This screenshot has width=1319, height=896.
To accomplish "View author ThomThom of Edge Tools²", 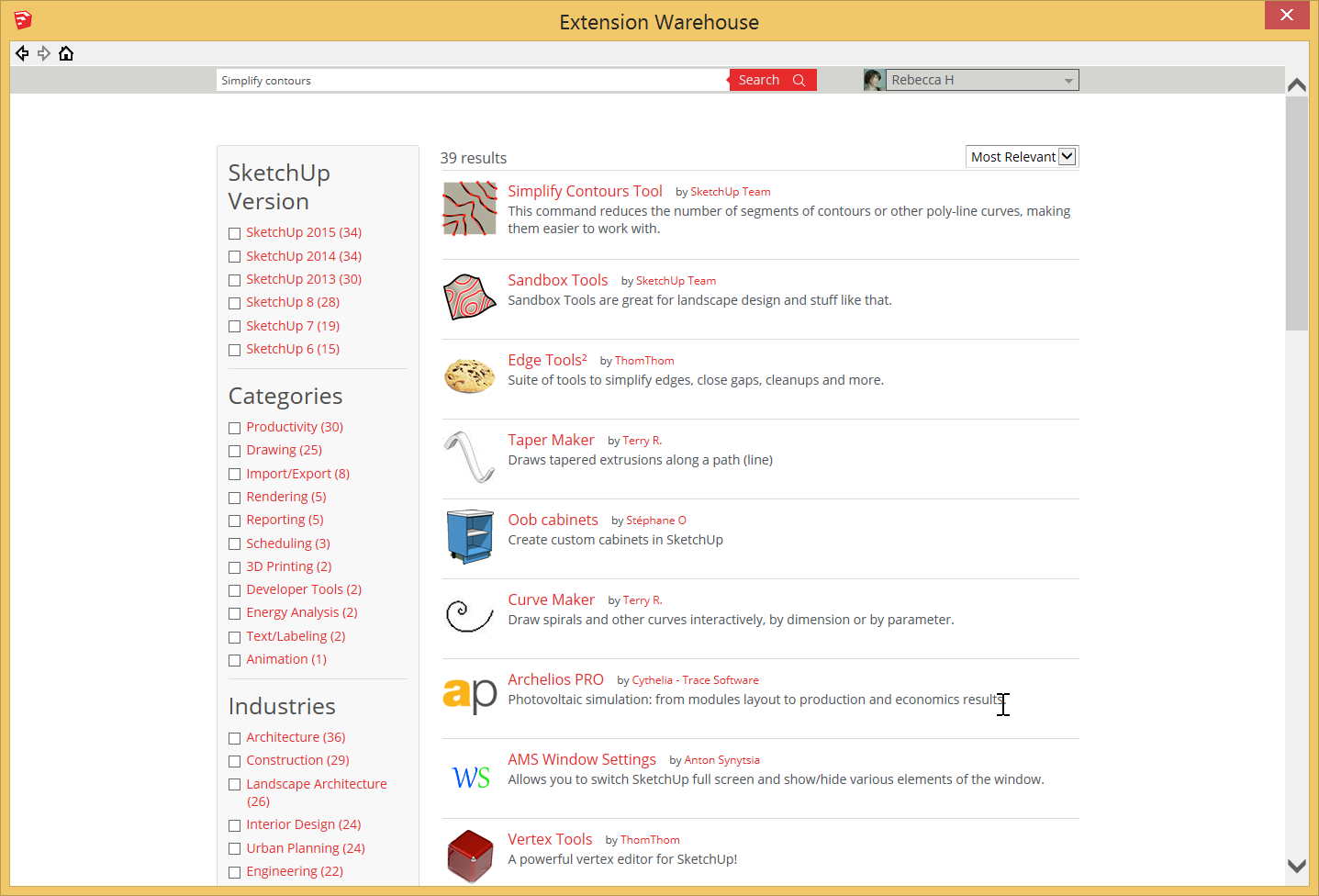I will pos(644,361).
